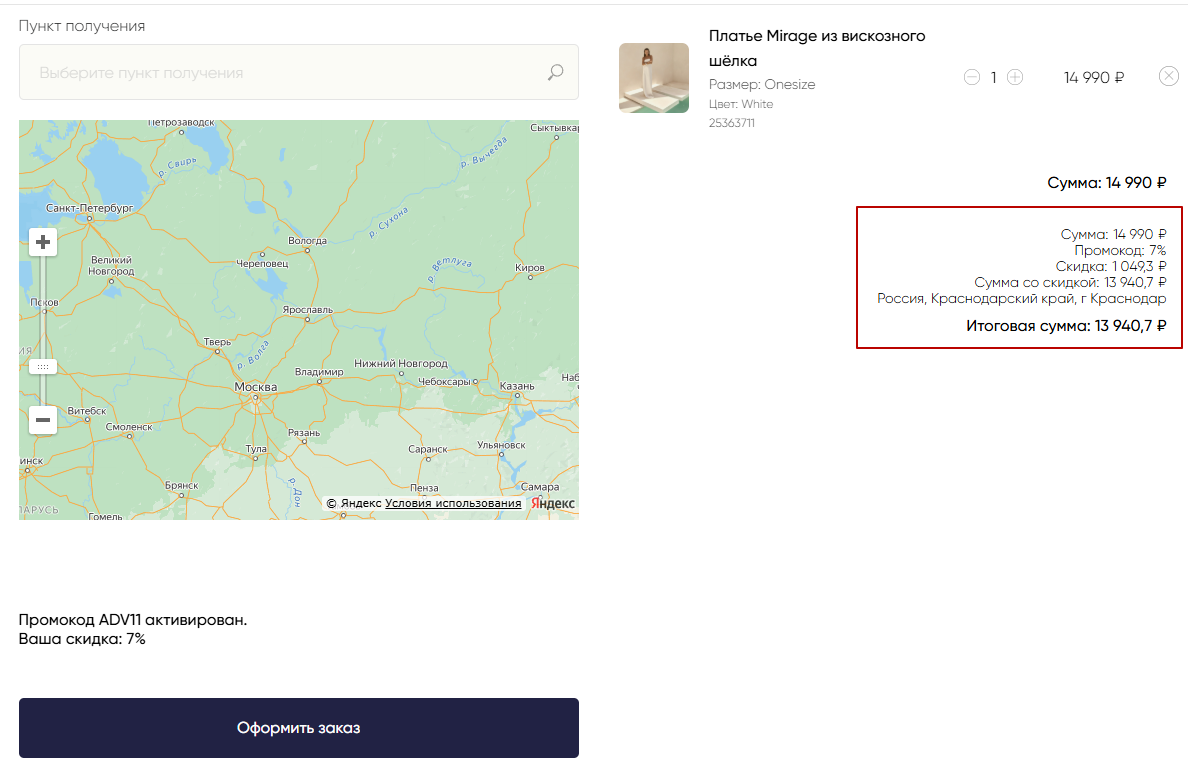Click 'Смоленск' city label on the map
Screen dimensions: 1188x759
(129, 426)
